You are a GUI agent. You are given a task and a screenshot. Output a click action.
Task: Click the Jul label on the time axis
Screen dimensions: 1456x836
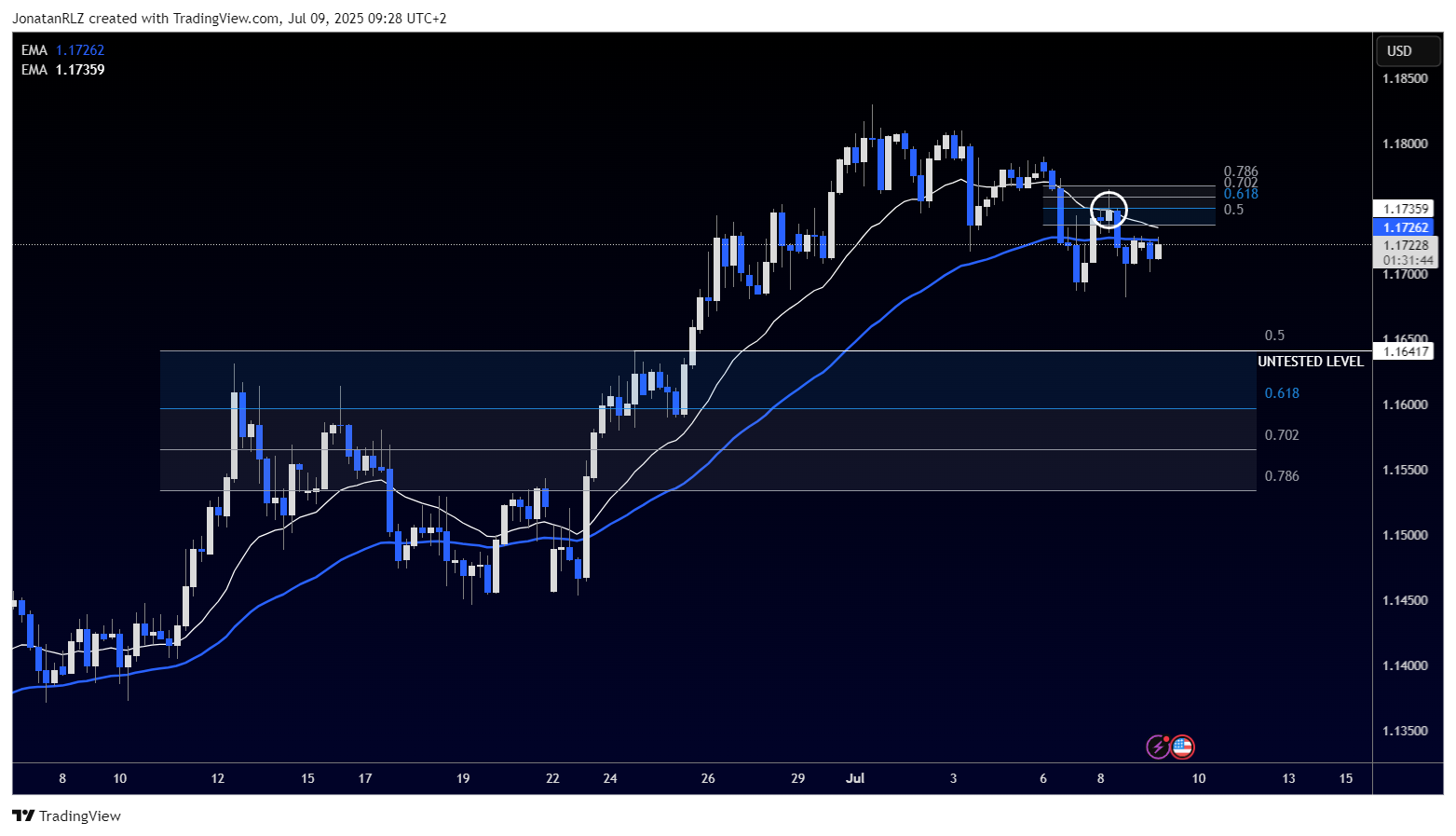click(855, 778)
